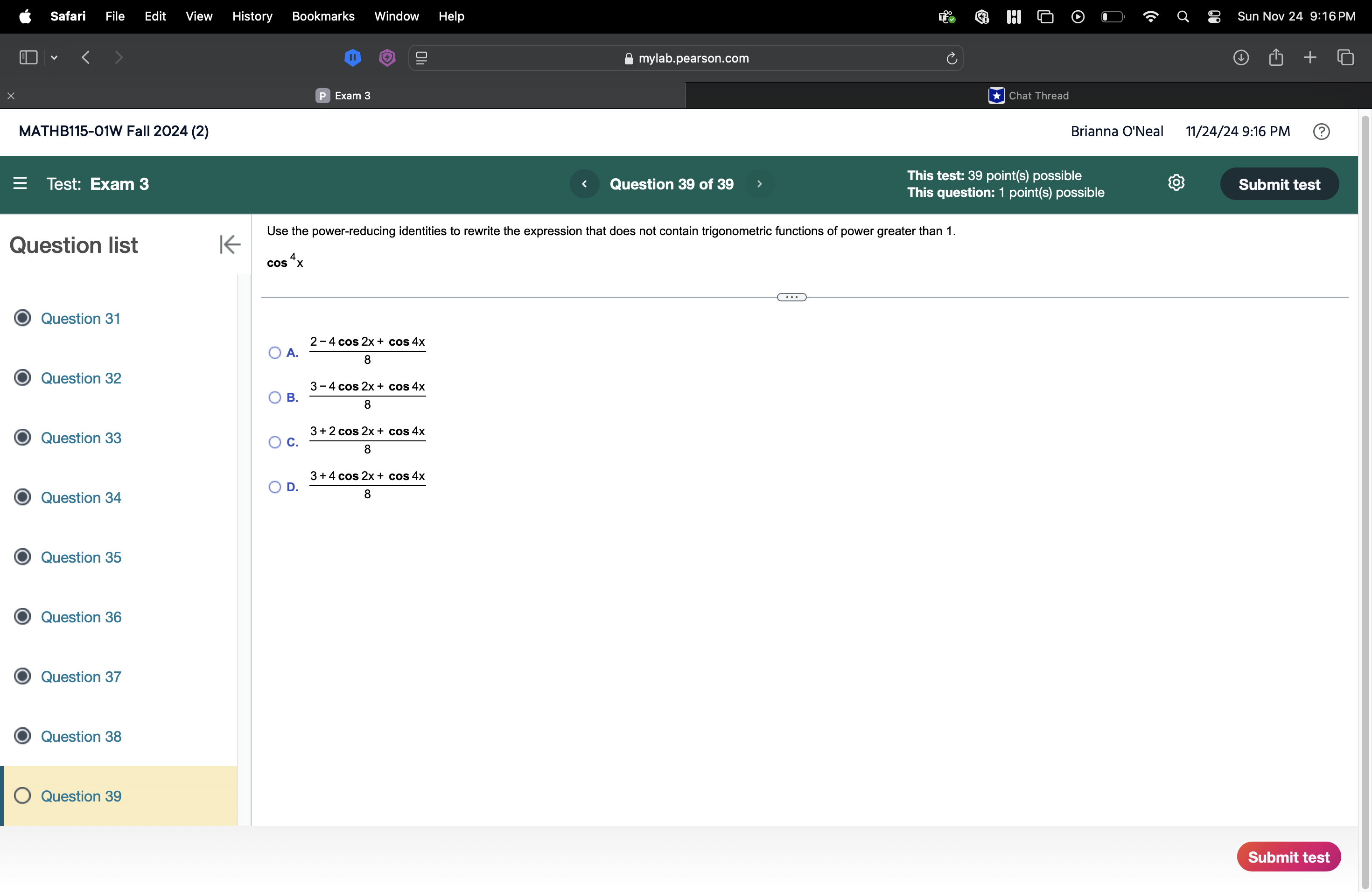Open Safari share icon
Image resolution: width=1372 pixels, height=892 pixels.
click(x=1276, y=58)
